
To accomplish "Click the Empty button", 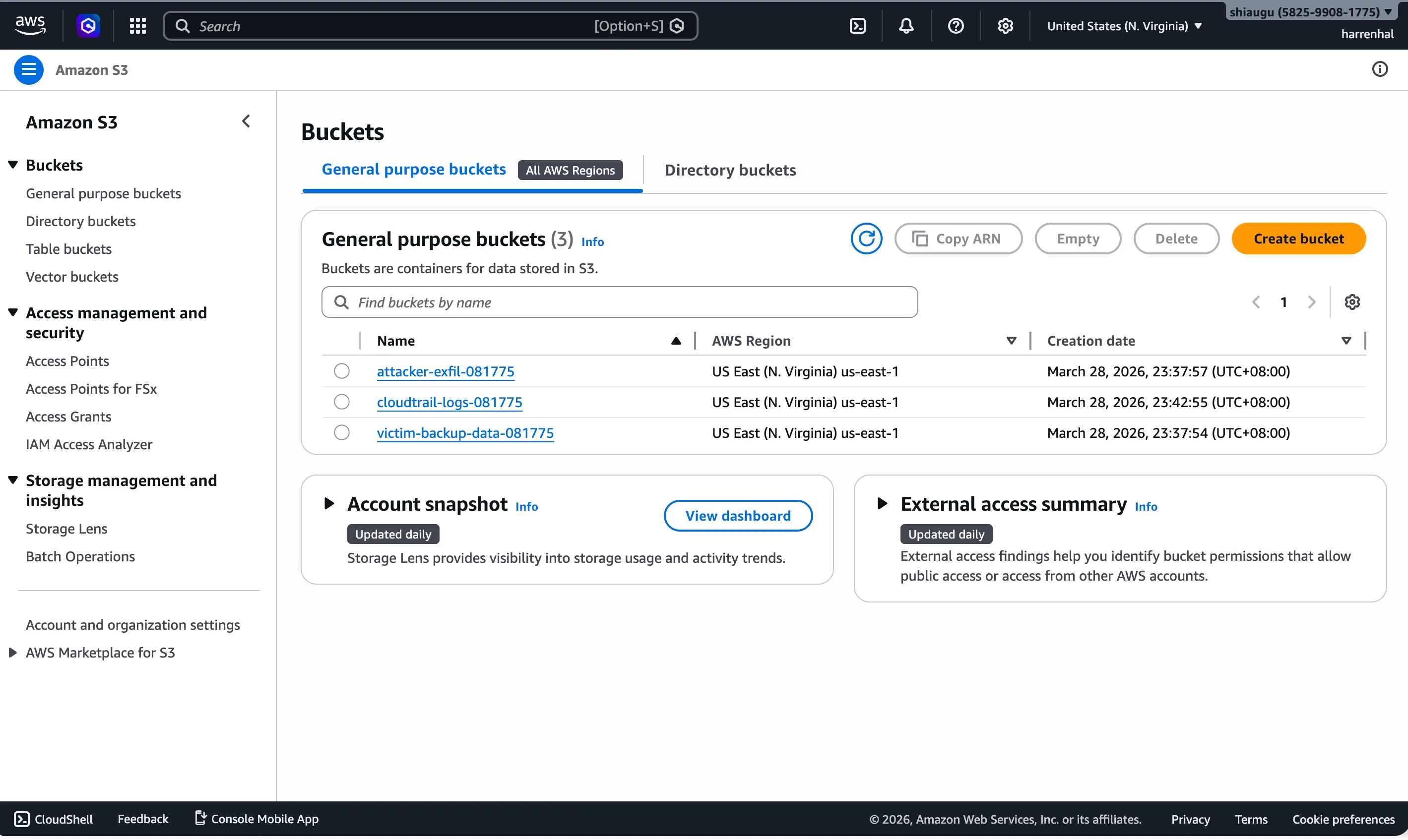I will [1078, 239].
